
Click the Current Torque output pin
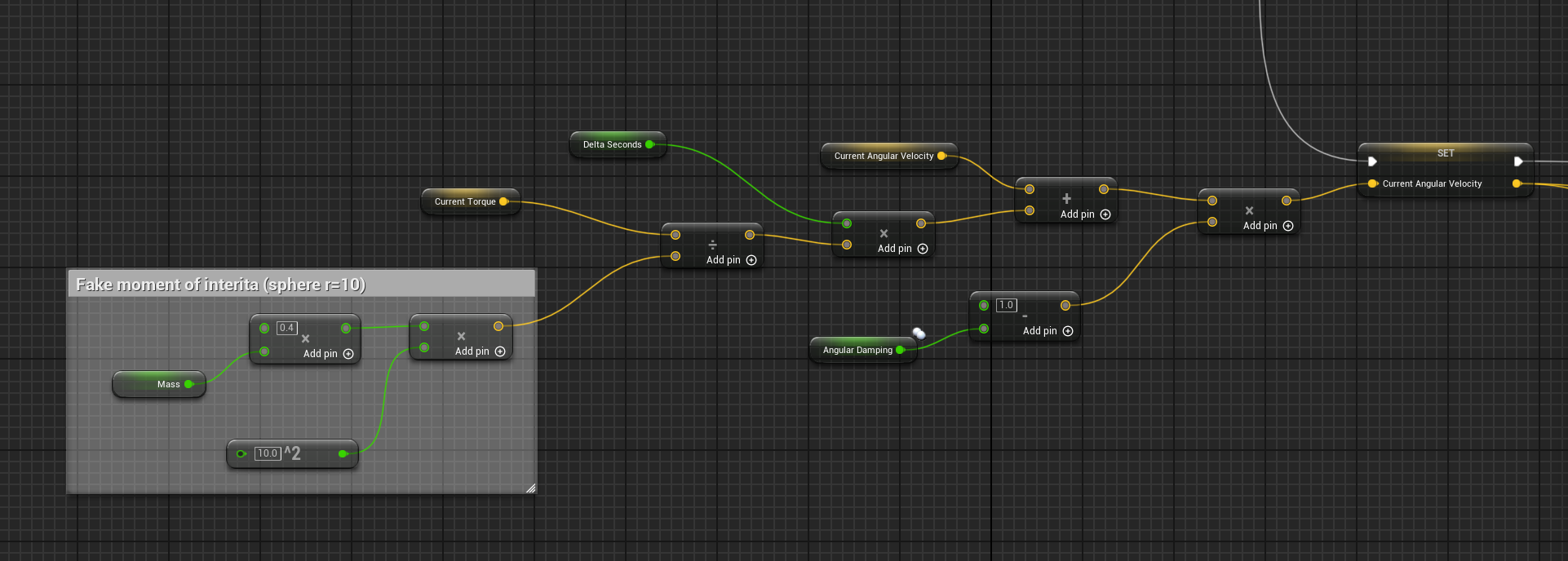(503, 201)
